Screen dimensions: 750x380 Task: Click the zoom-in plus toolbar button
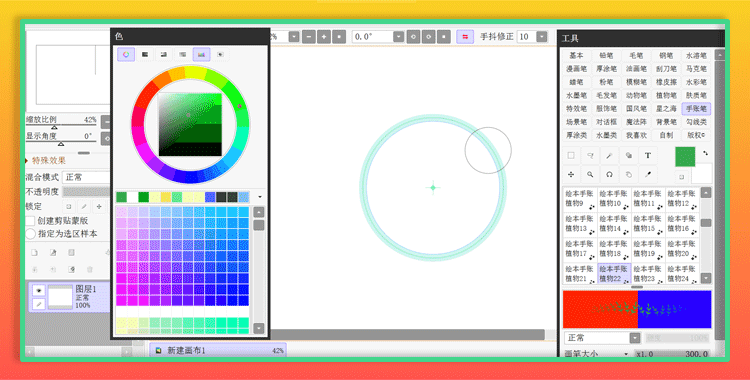point(324,37)
